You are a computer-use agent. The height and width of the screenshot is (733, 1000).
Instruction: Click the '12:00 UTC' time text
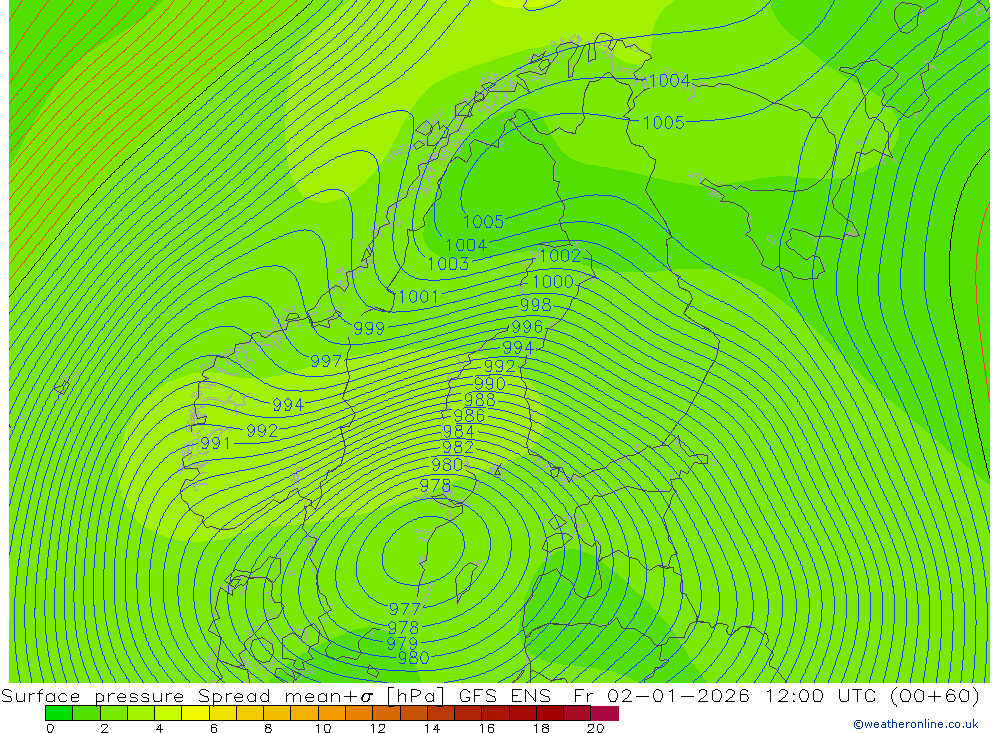[822, 695]
